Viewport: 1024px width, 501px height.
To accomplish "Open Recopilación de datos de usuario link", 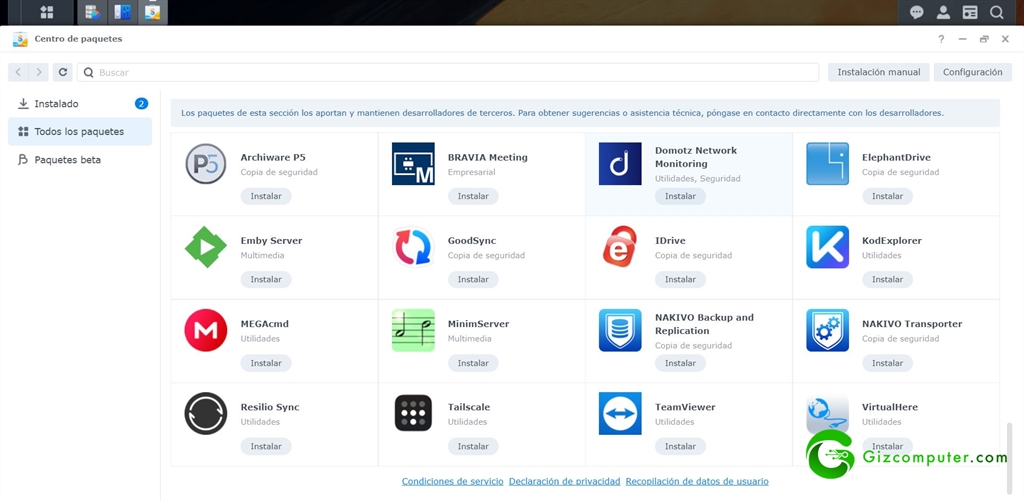I will tap(697, 481).
